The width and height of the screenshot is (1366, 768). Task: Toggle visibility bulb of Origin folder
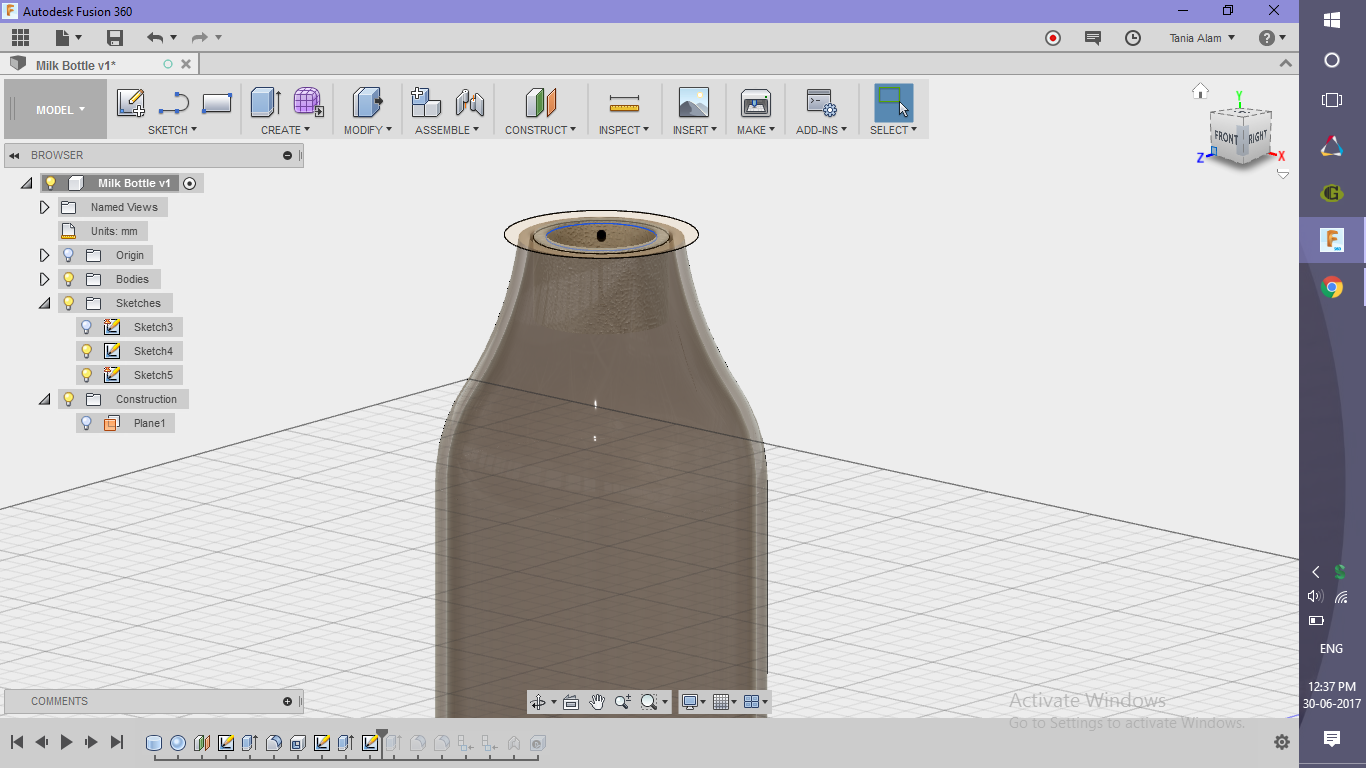click(x=68, y=255)
